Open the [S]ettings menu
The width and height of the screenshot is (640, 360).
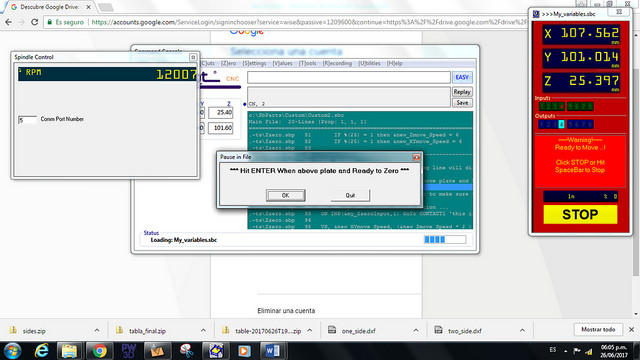click(x=254, y=63)
